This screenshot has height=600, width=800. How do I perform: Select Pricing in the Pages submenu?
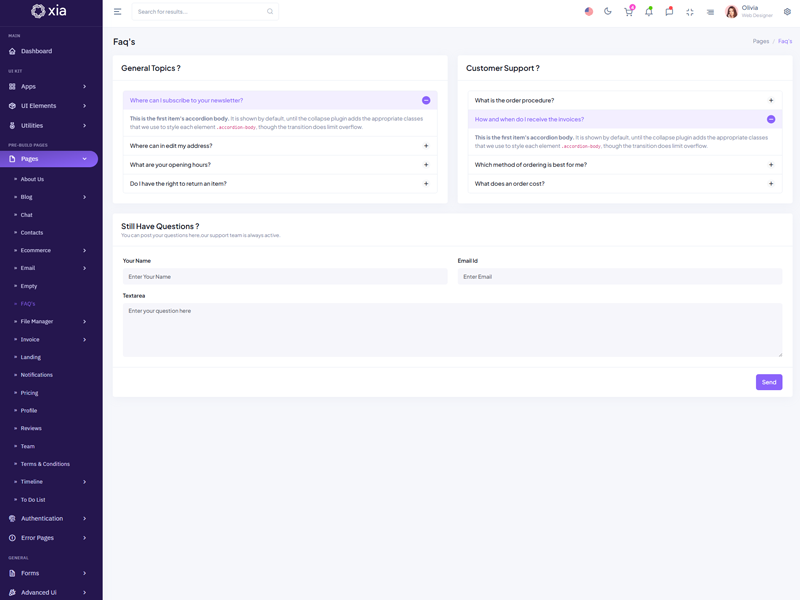[x=30, y=393]
